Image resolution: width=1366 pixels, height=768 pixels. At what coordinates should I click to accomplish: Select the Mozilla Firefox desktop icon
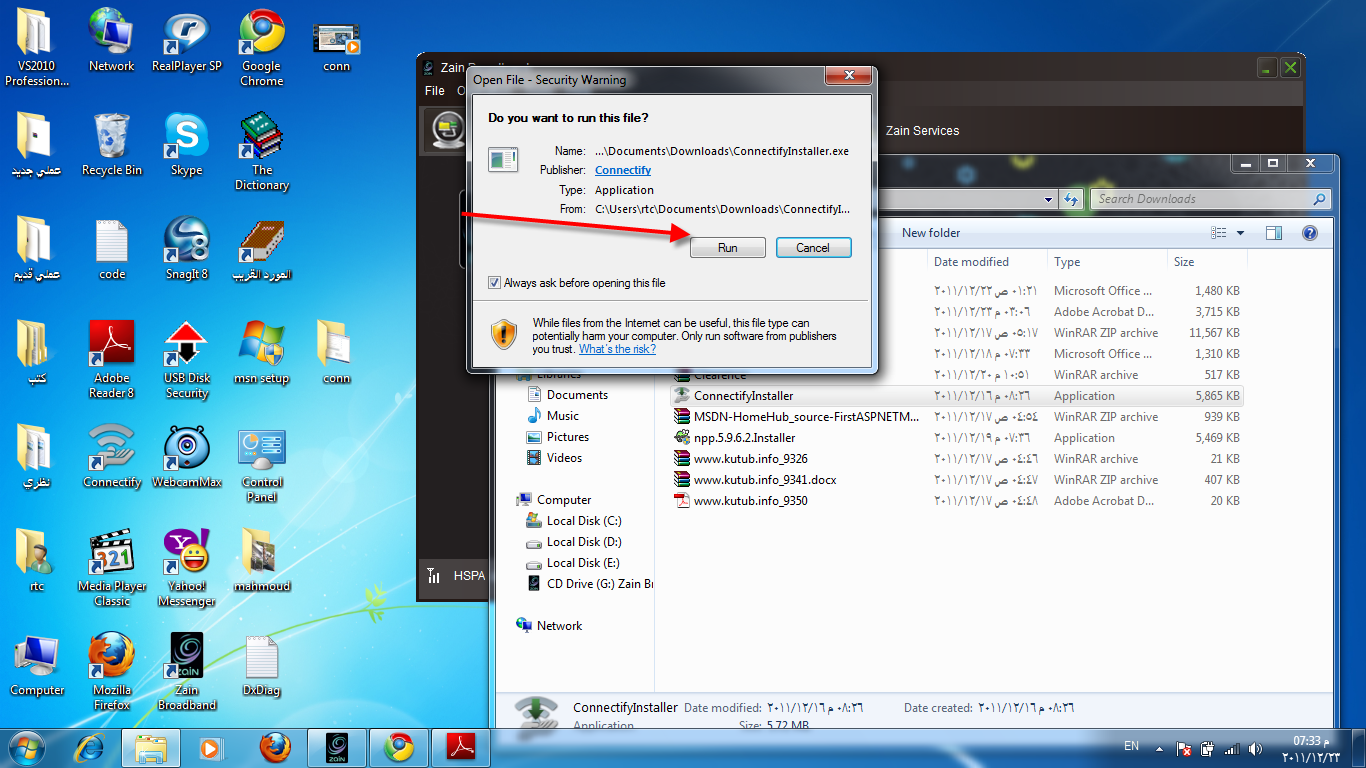click(112, 671)
